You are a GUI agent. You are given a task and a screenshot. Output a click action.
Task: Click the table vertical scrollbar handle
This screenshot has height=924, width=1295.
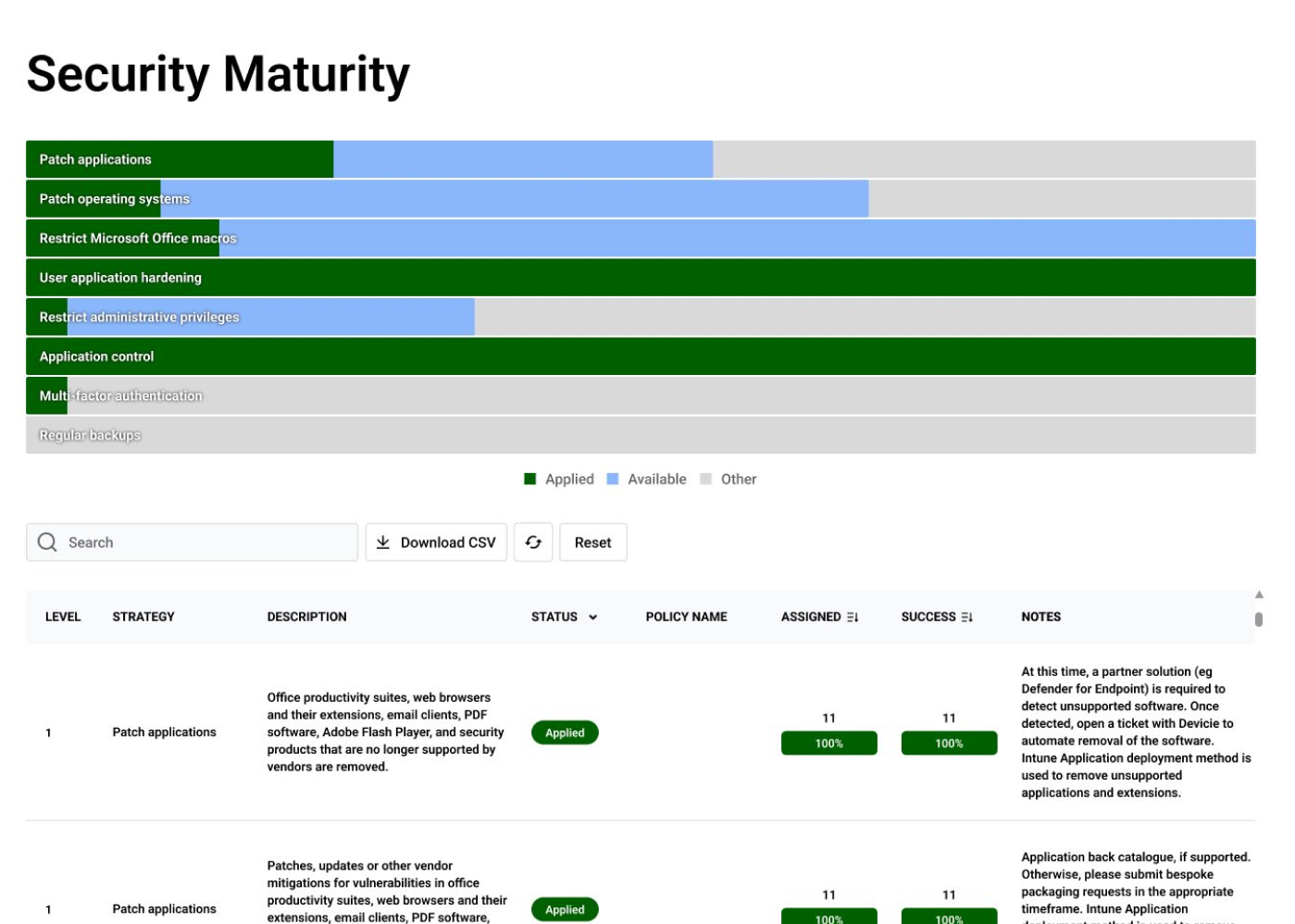[1259, 619]
